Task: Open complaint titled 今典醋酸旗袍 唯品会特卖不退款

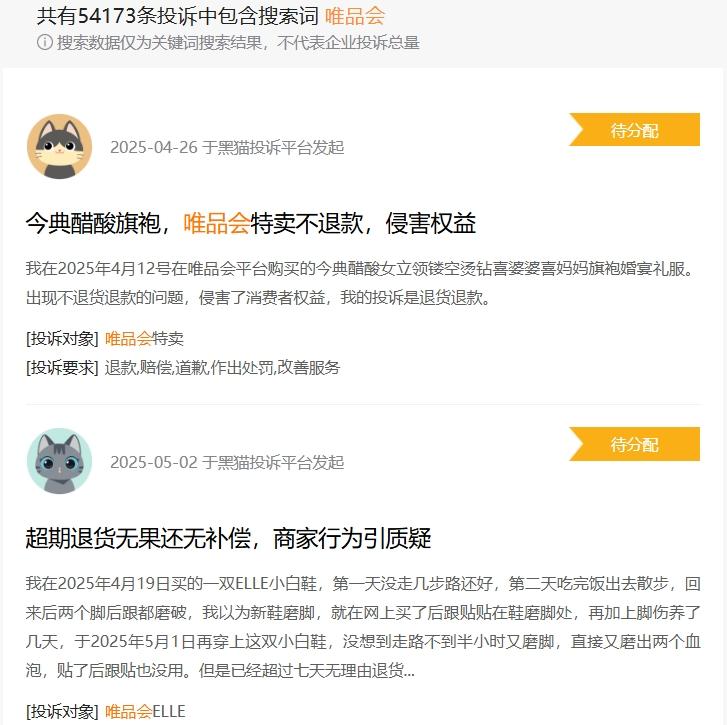Action: coord(251,223)
